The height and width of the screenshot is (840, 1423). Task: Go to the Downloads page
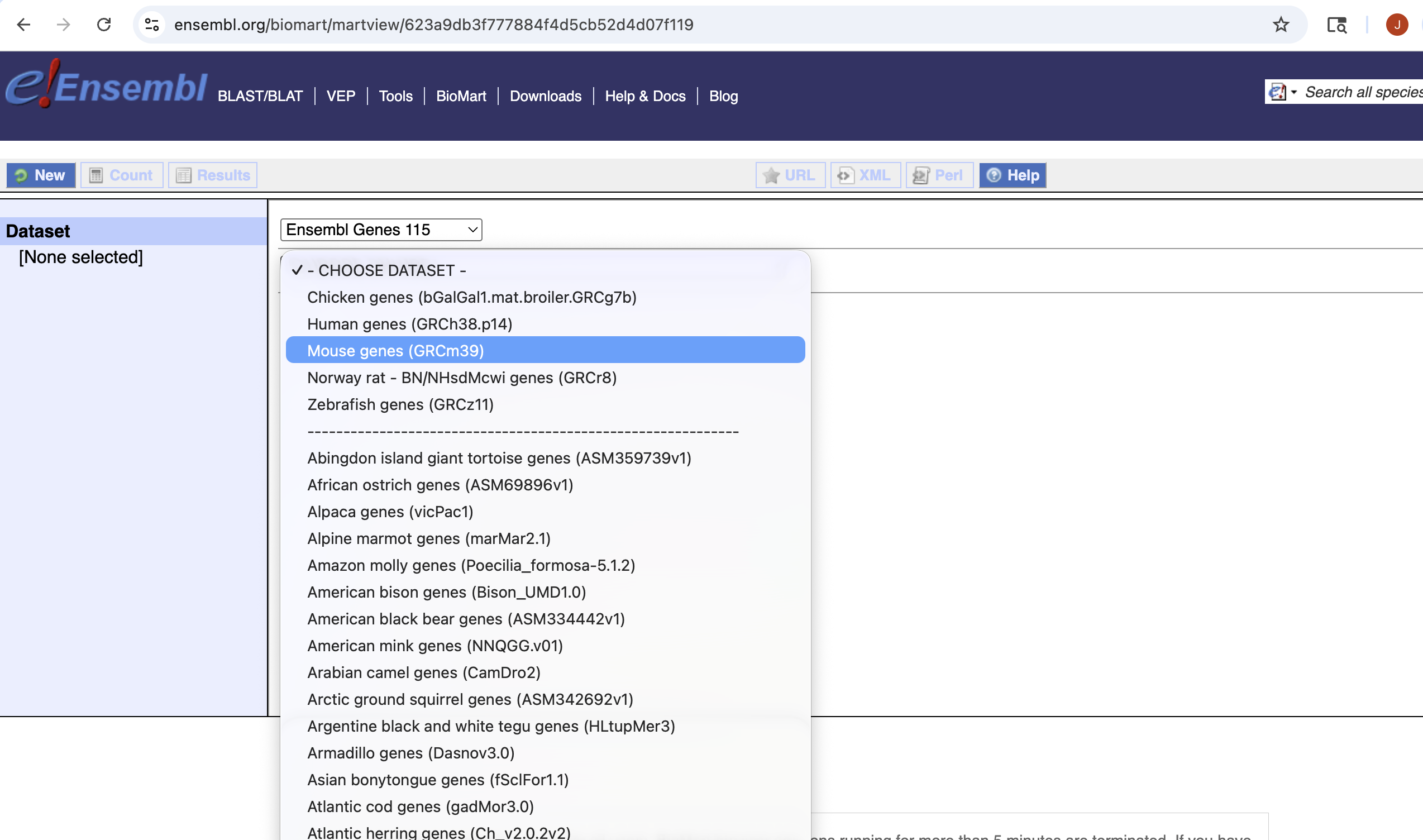tap(545, 96)
